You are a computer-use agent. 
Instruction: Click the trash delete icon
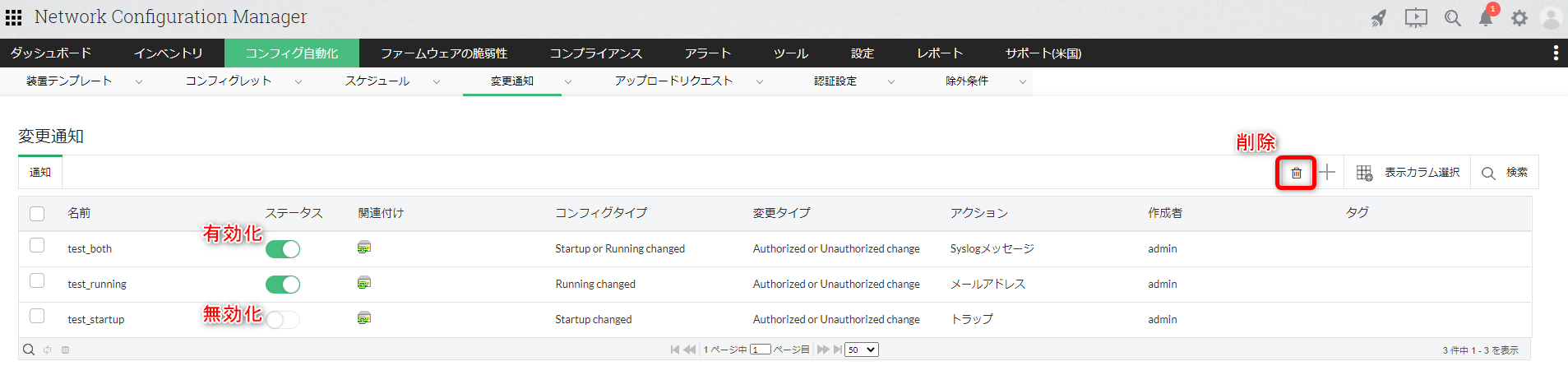[1296, 173]
